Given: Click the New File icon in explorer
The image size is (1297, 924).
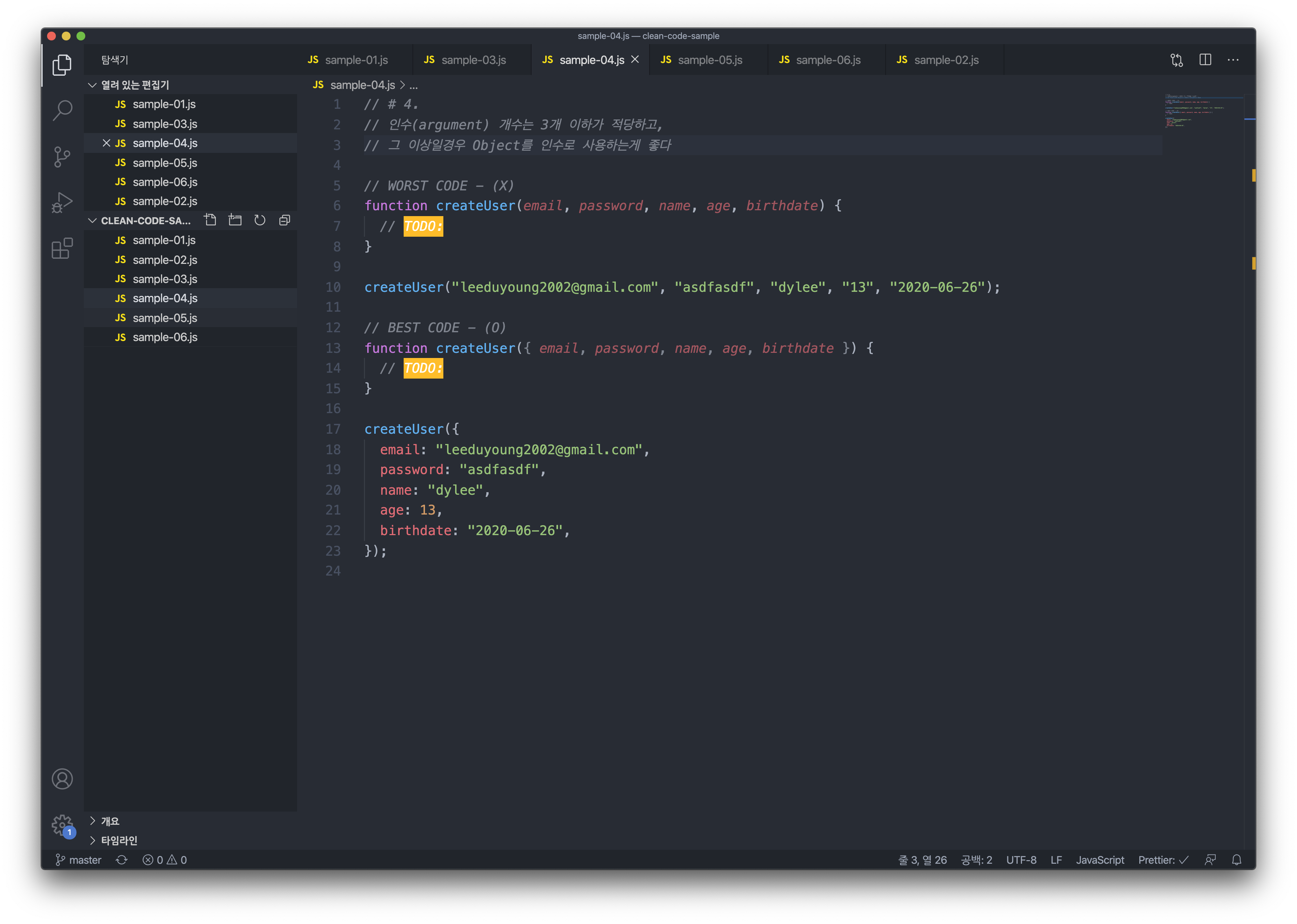Looking at the screenshot, I should point(210,220).
